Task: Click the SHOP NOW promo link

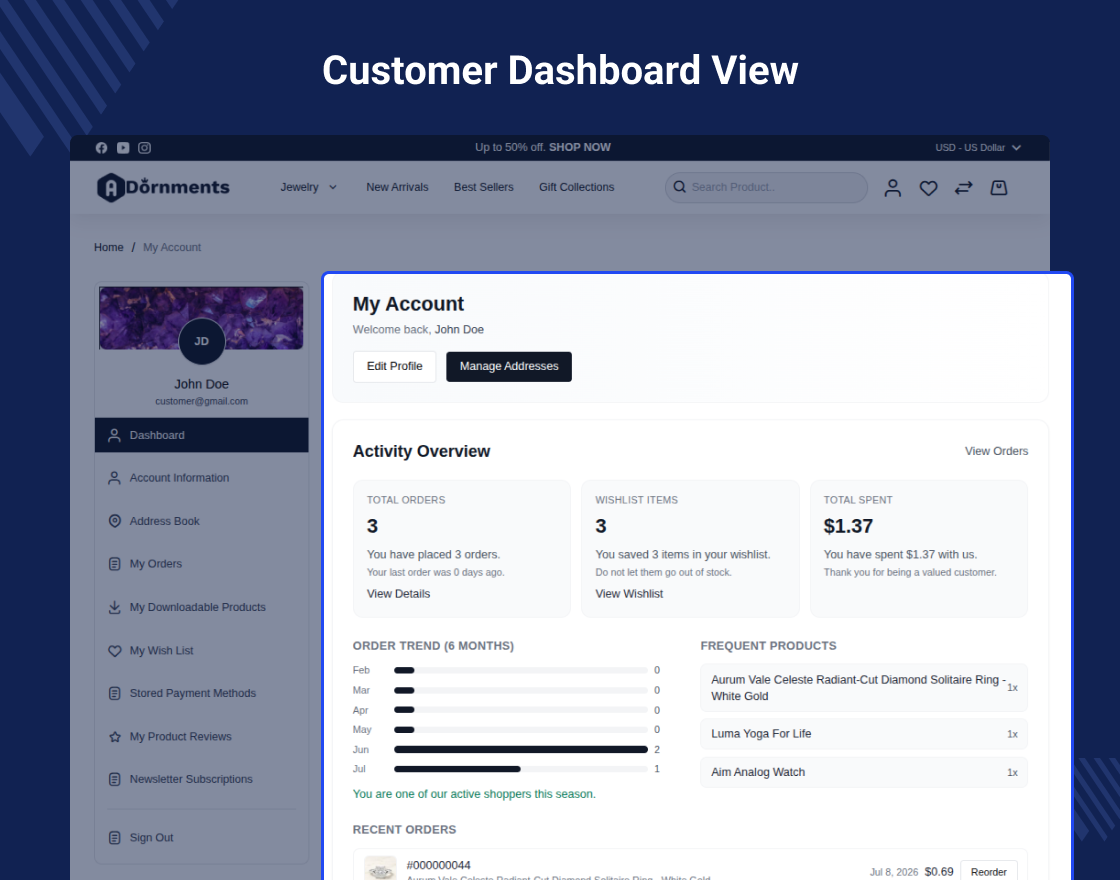Action: point(580,147)
